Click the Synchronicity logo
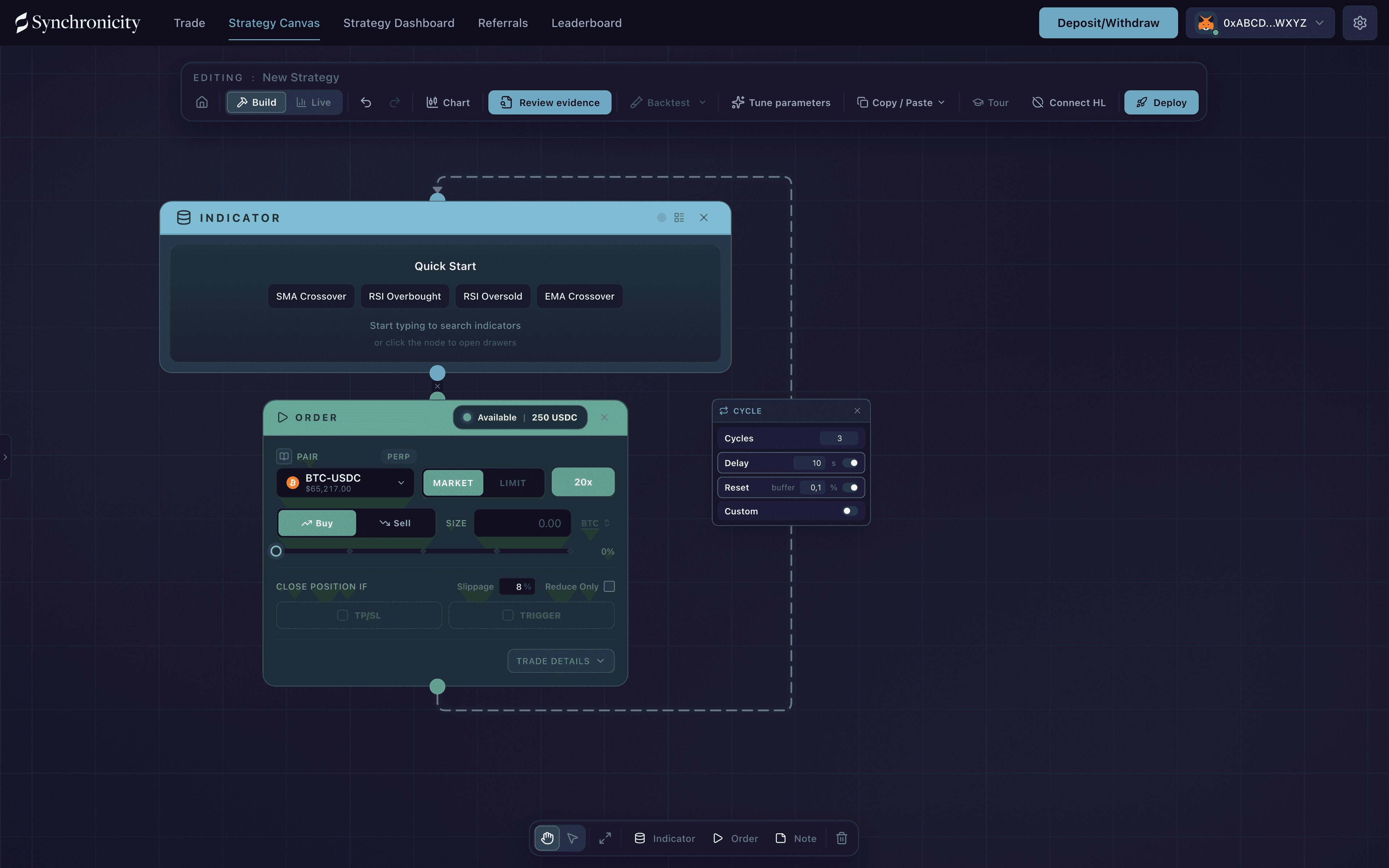The image size is (1389, 868). (77, 23)
